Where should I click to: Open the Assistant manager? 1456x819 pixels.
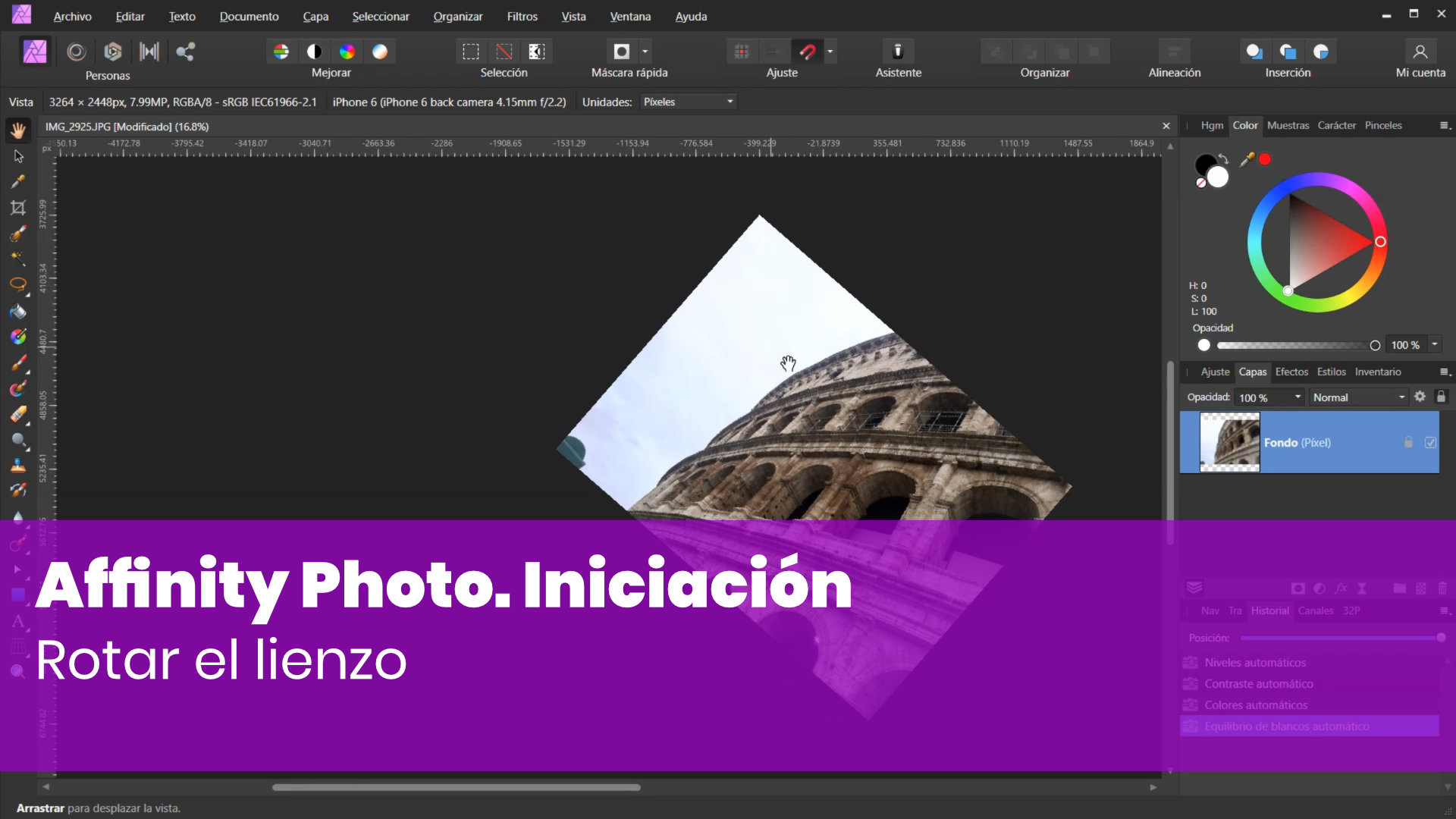click(898, 52)
